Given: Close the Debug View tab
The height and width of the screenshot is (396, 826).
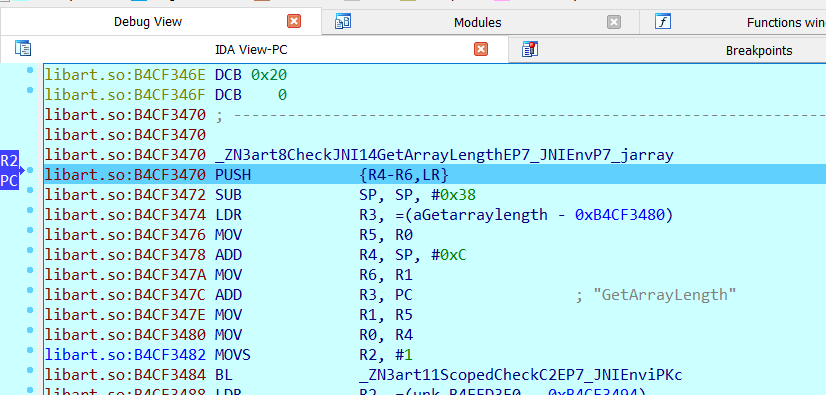Looking at the screenshot, I should point(293,22).
